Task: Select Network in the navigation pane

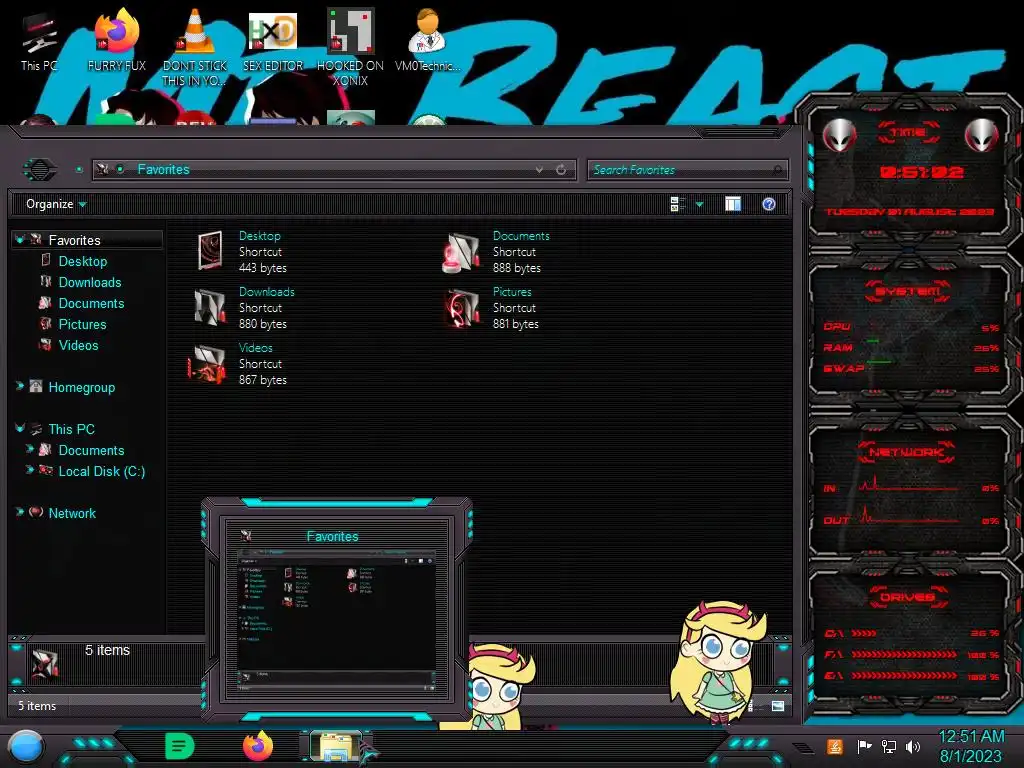Action: point(72,513)
